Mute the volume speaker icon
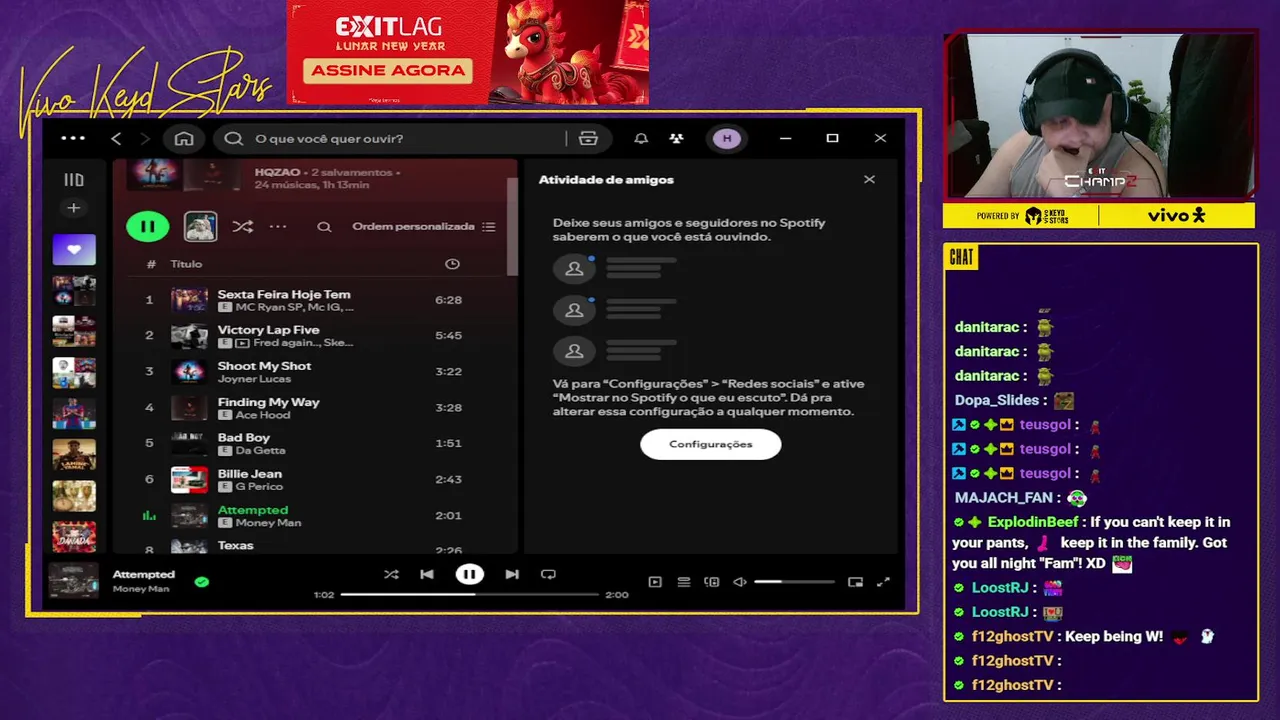The width and height of the screenshot is (1280, 720). point(740,582)
